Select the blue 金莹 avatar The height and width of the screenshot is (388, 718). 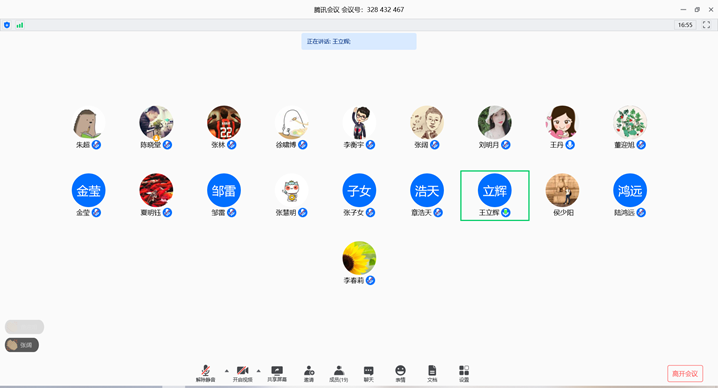88,190
